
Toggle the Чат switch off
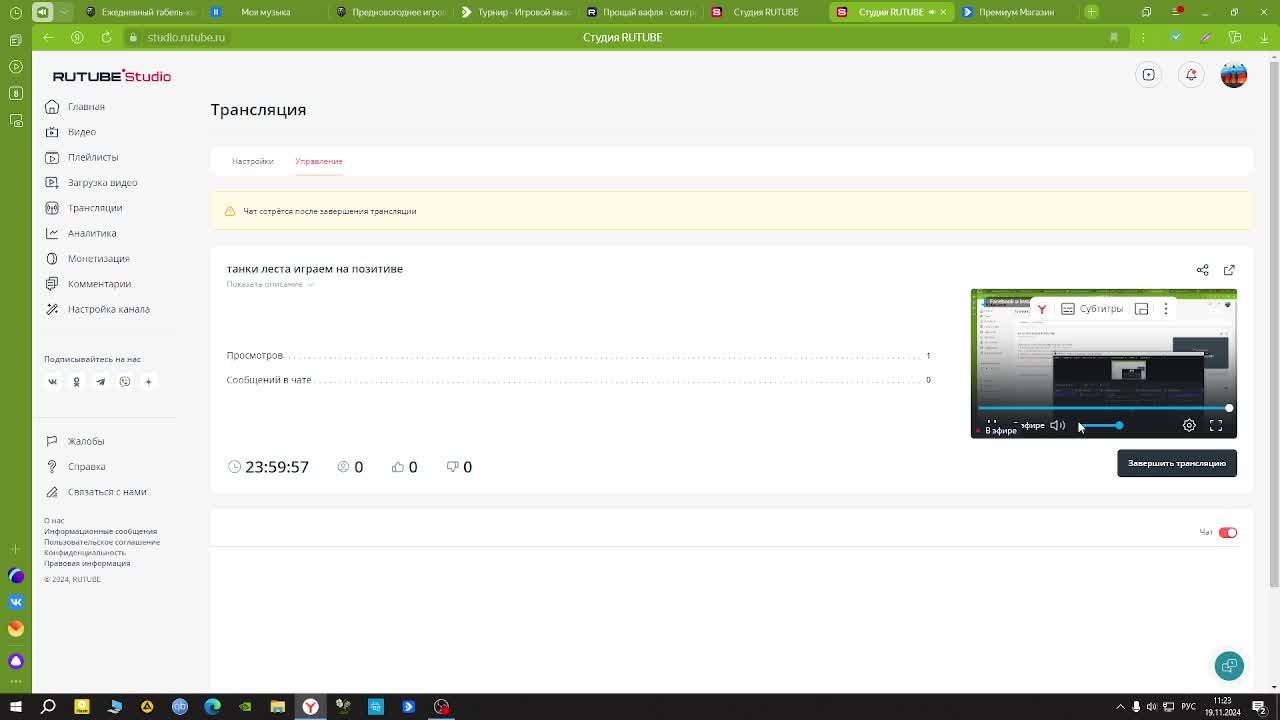[1228, 533]
